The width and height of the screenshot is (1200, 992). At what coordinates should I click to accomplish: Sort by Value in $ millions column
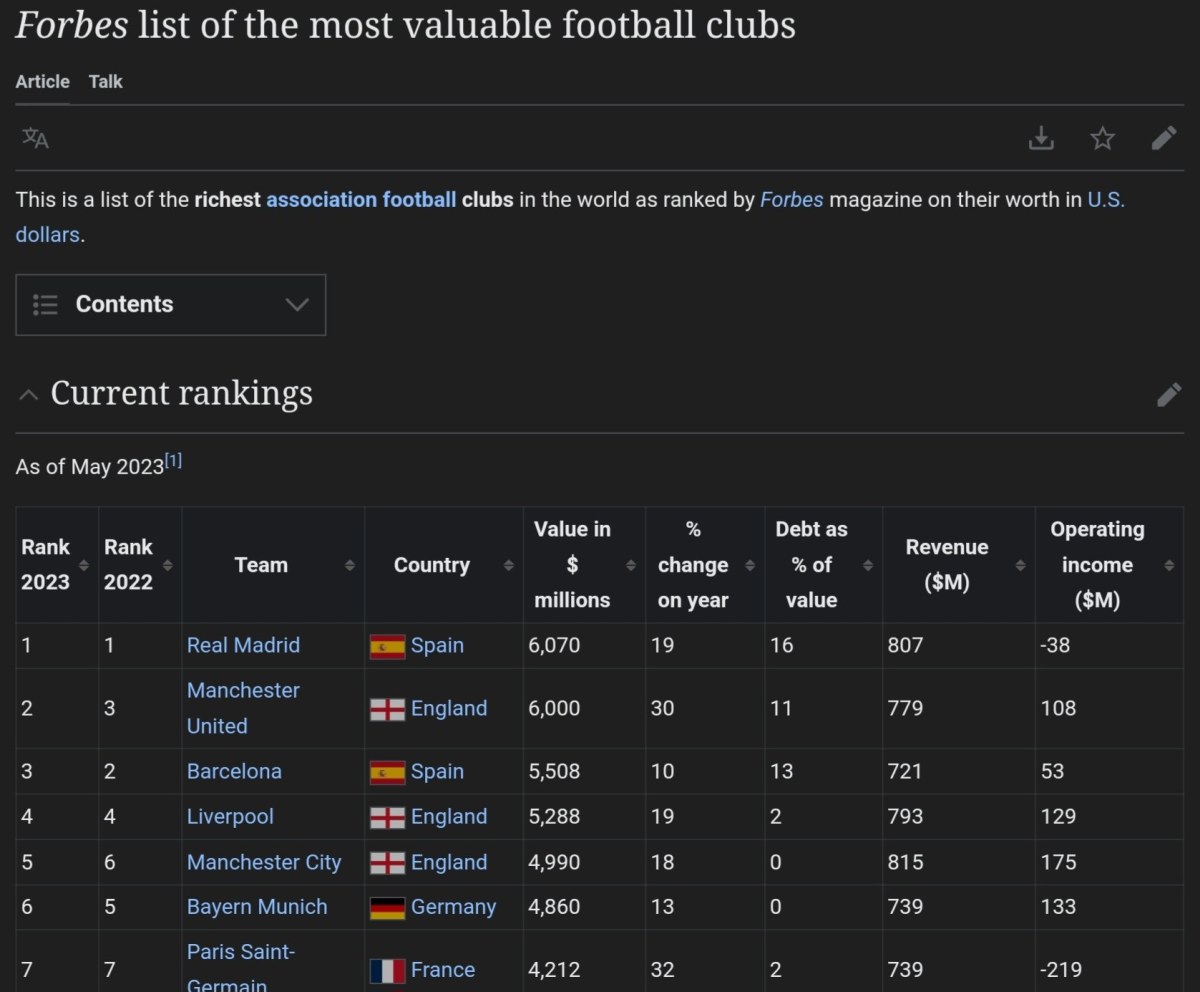click(x=630, y=565)
